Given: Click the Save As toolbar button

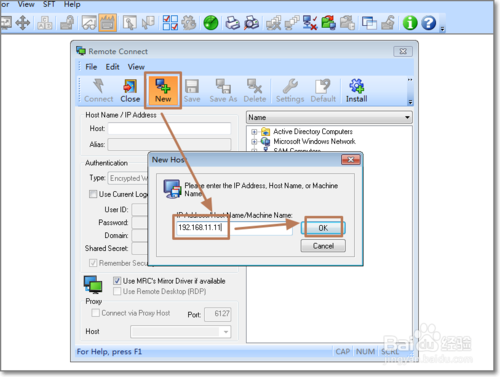Looking at the screenshot, I should [223, 91].
